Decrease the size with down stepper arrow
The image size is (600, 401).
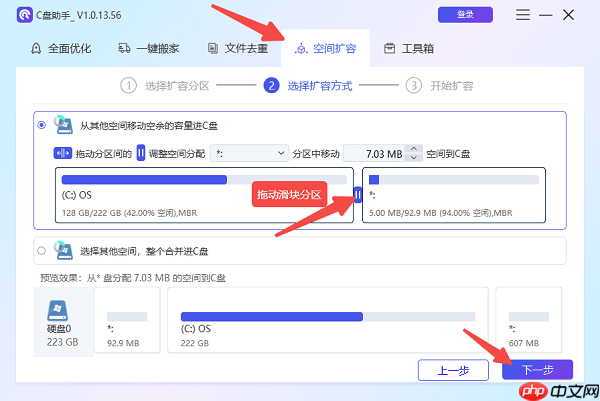(414, 158)
